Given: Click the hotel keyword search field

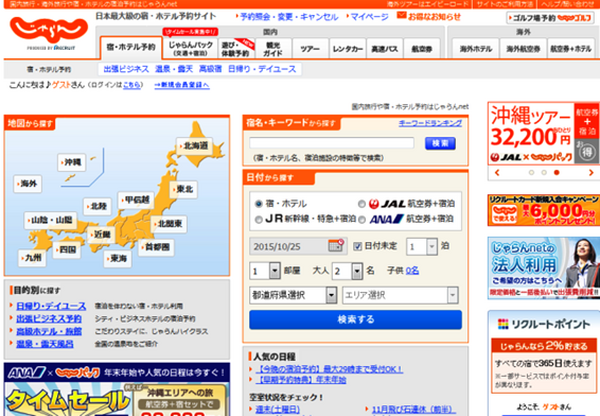Looking at the screenshot, I should point(331,143).
